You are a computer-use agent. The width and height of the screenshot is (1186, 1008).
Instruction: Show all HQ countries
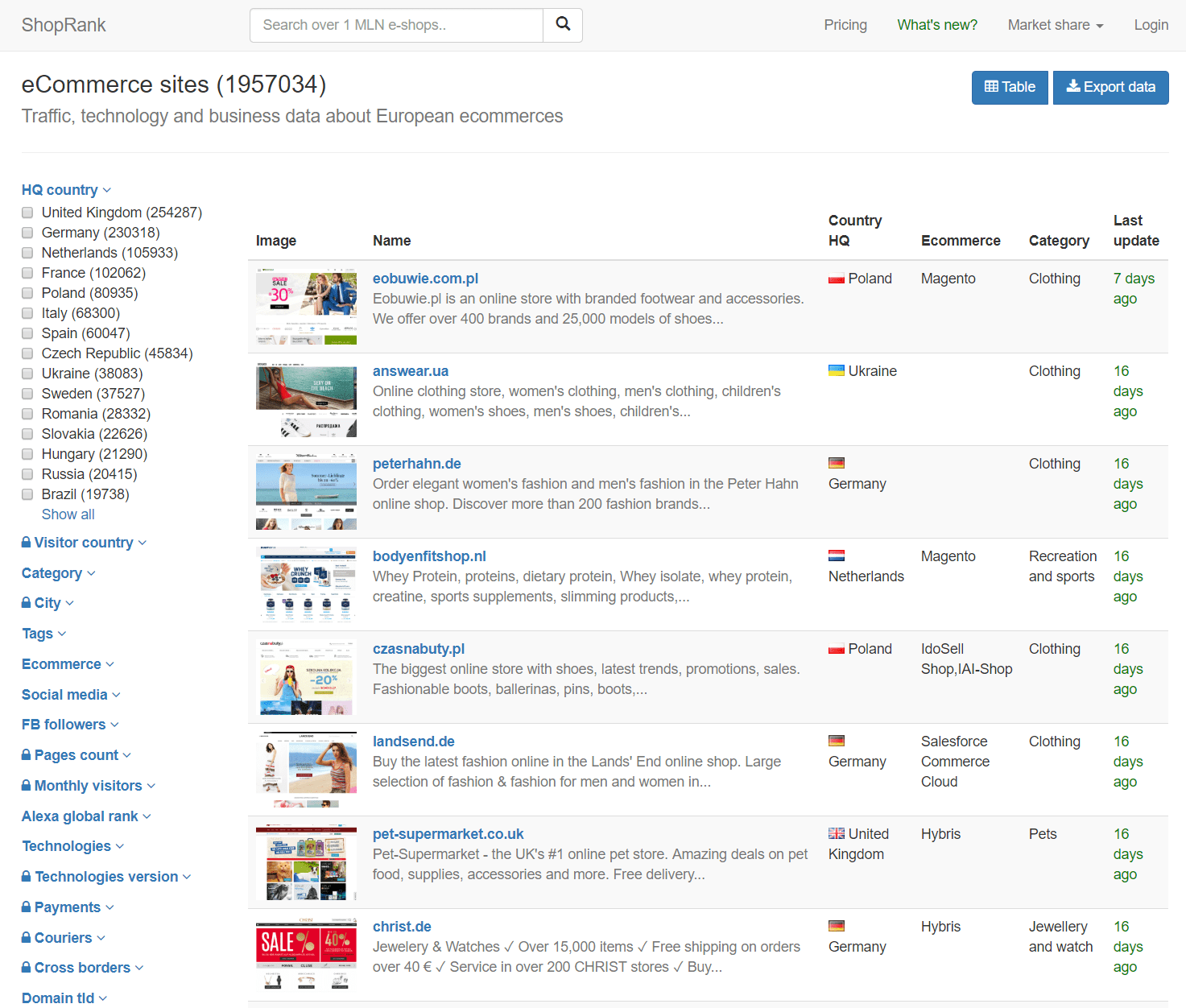click(x=68, y=514)
